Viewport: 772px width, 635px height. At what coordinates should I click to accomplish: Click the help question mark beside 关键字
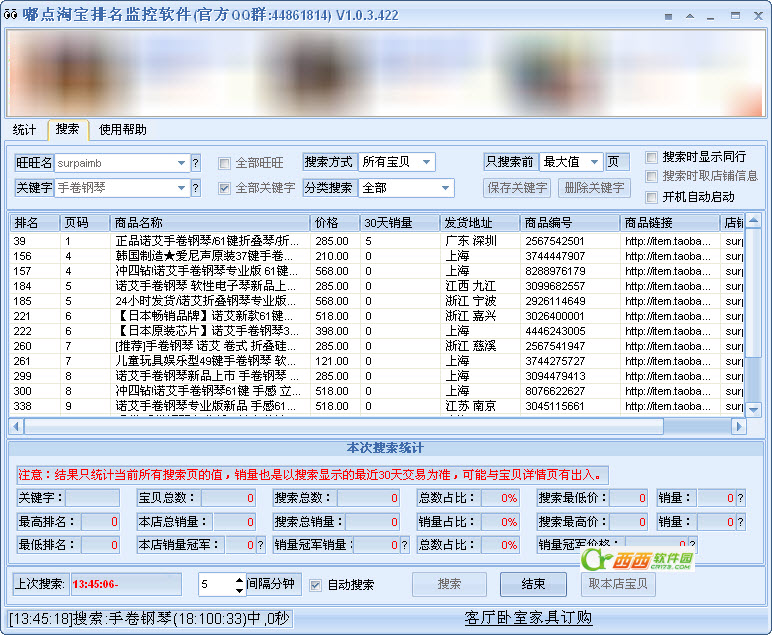[195, 188]
